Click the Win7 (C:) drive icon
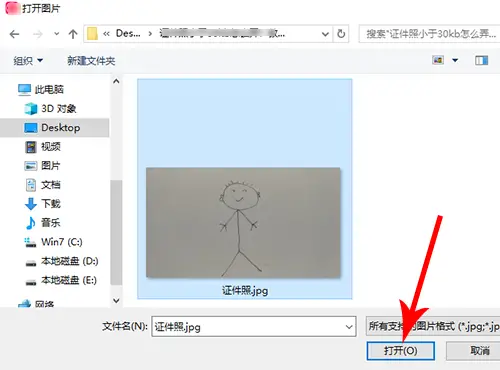The height and width of the screenshot is (370, 500). point(30,242)
